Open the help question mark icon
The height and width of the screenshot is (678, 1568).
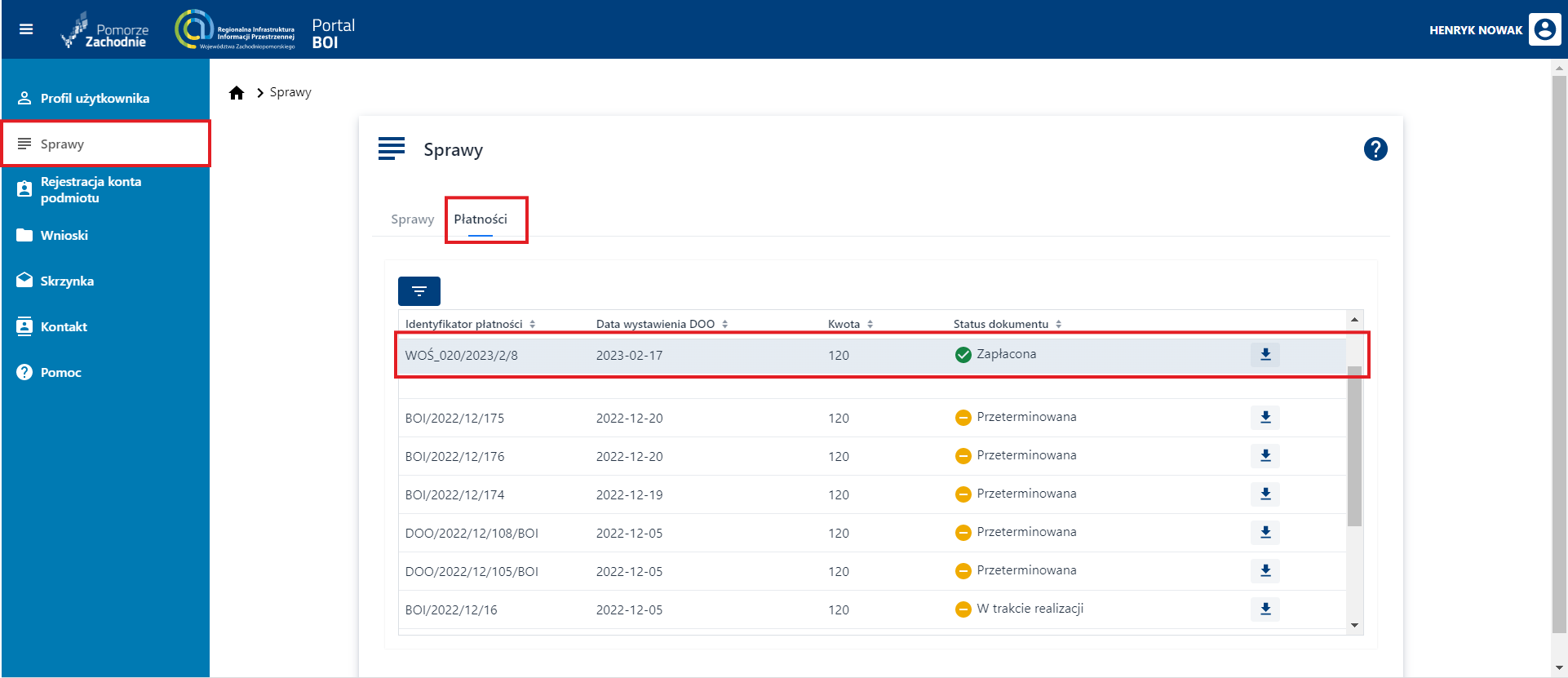1375,149
